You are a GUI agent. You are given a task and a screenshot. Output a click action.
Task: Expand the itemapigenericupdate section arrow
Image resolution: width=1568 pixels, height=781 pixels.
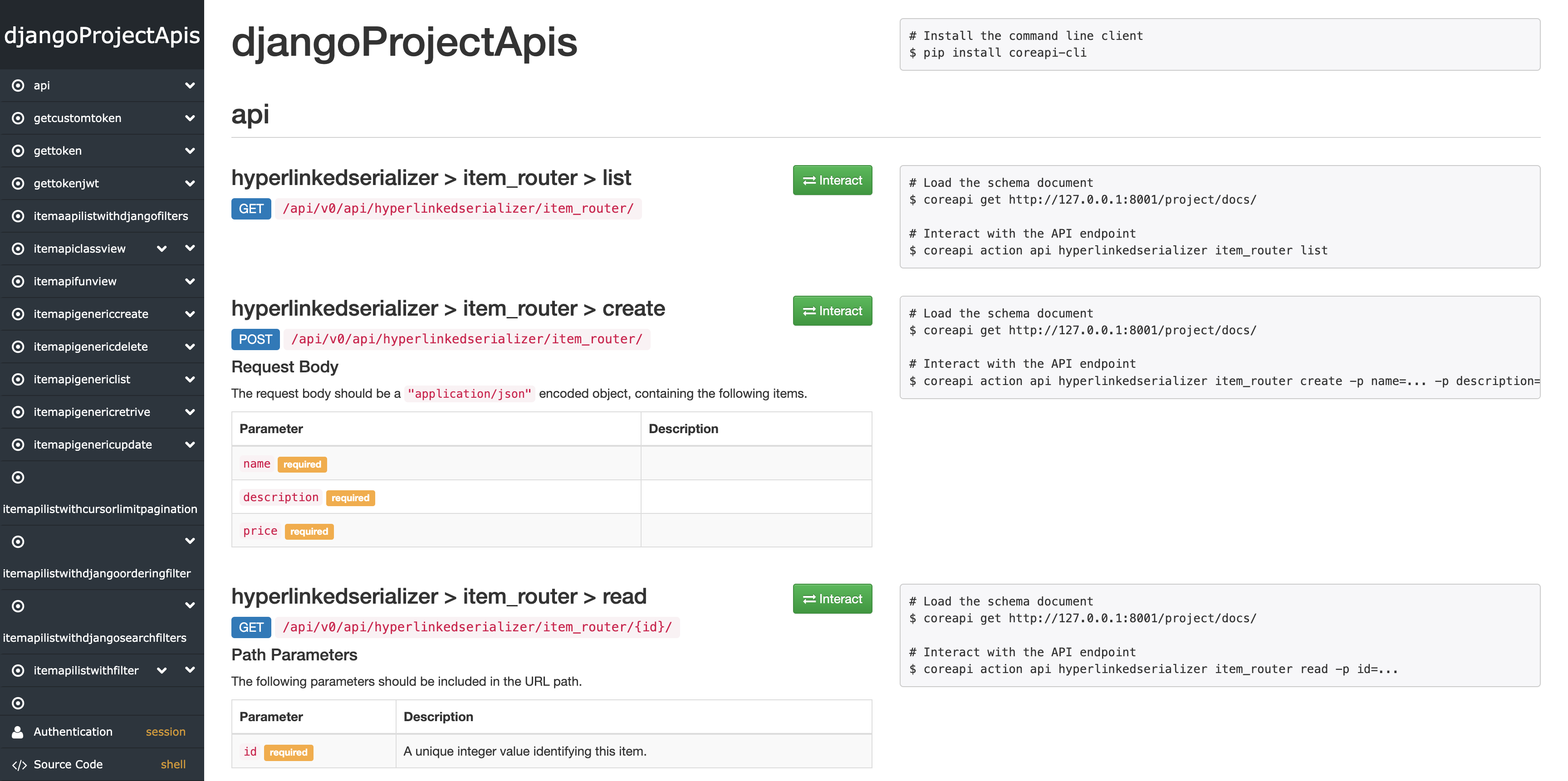pyautogui.click(x=190, y=444)
